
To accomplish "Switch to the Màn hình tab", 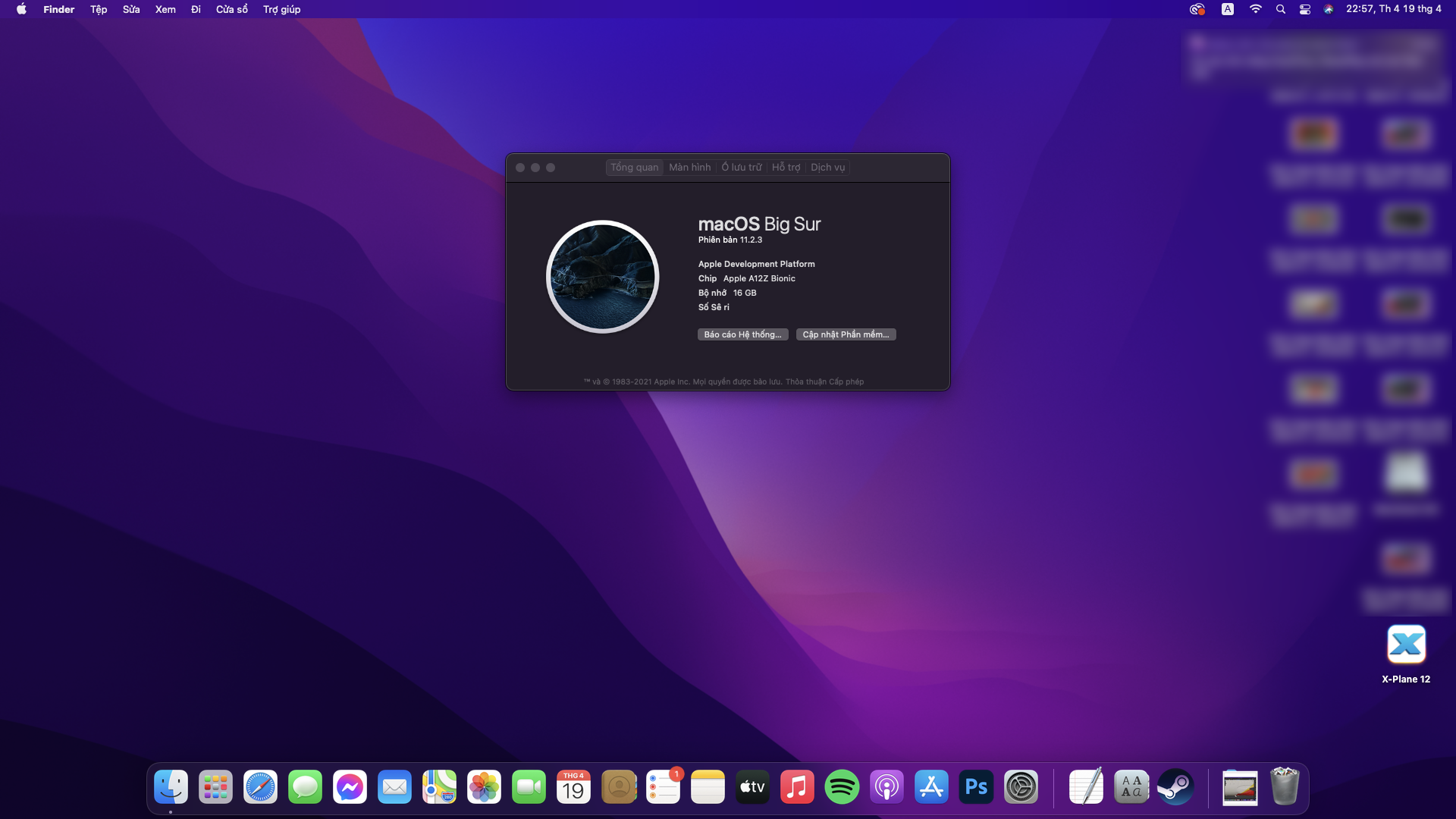I will [x=690, y=167].
